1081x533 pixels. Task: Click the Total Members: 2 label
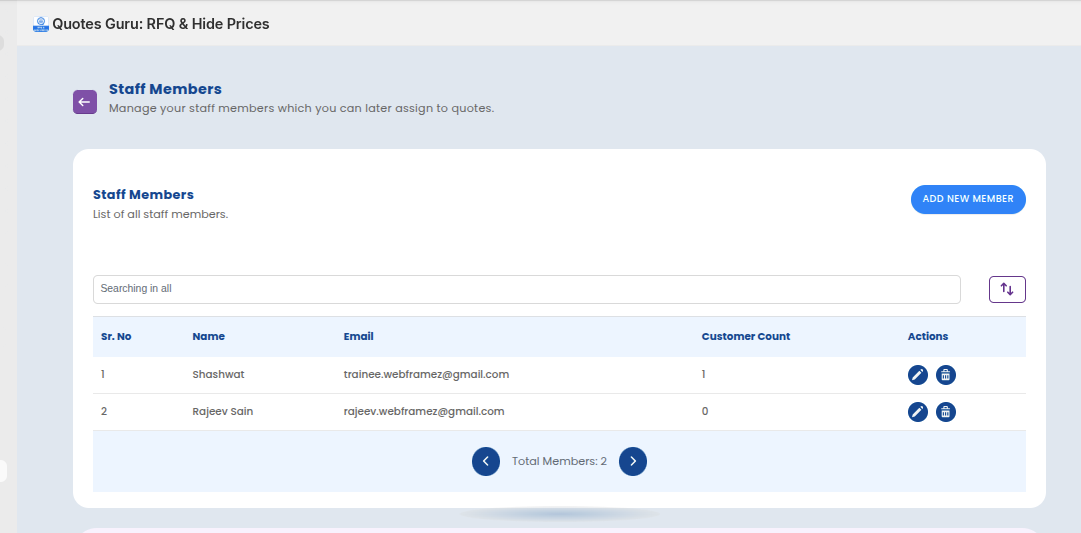[559, 462]
